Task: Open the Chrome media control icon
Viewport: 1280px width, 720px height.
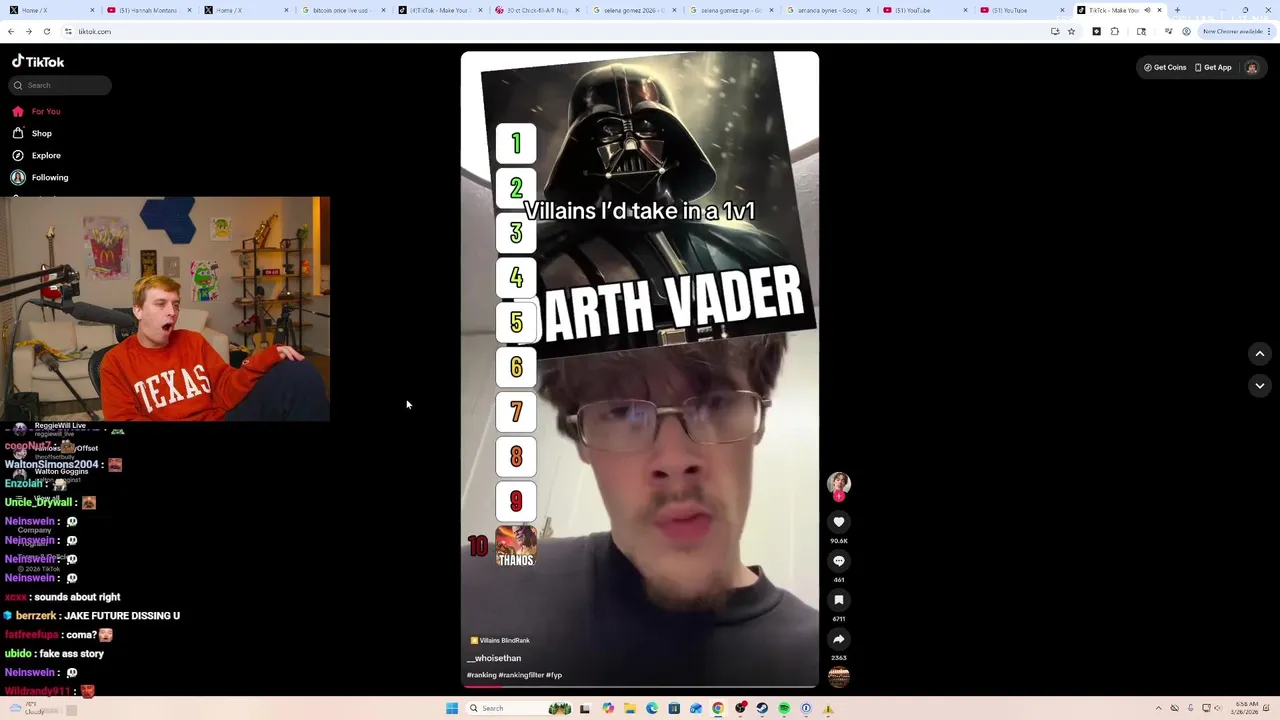Action: [1168, 31]
